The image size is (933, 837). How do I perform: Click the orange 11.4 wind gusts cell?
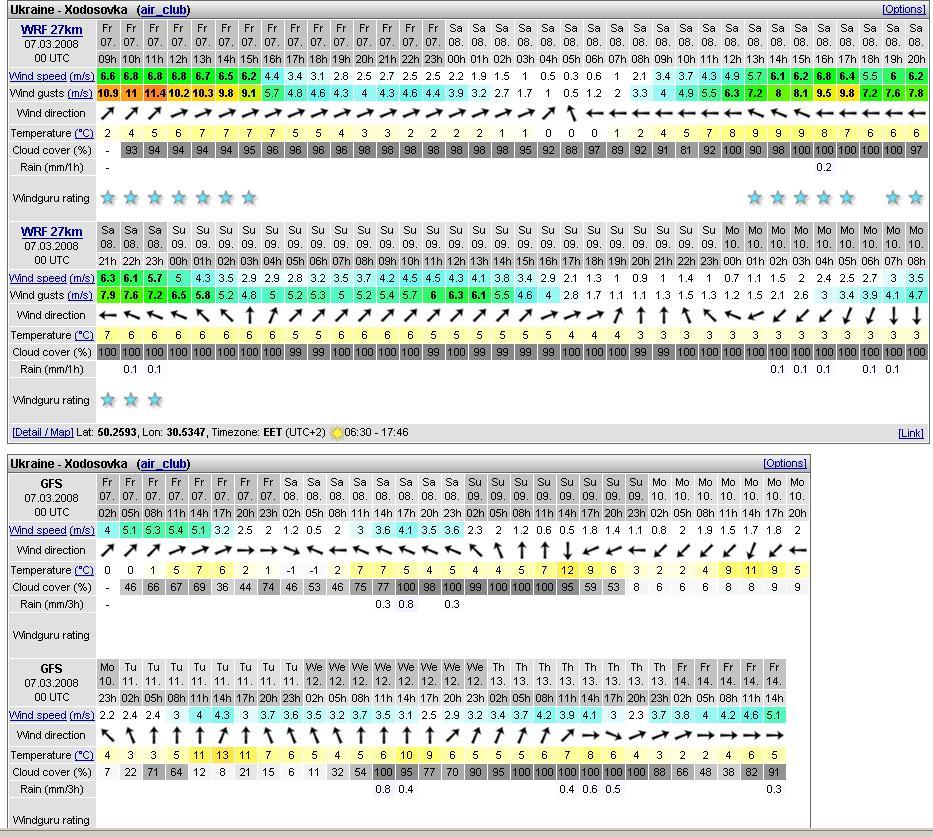click(x=155, y=93)
